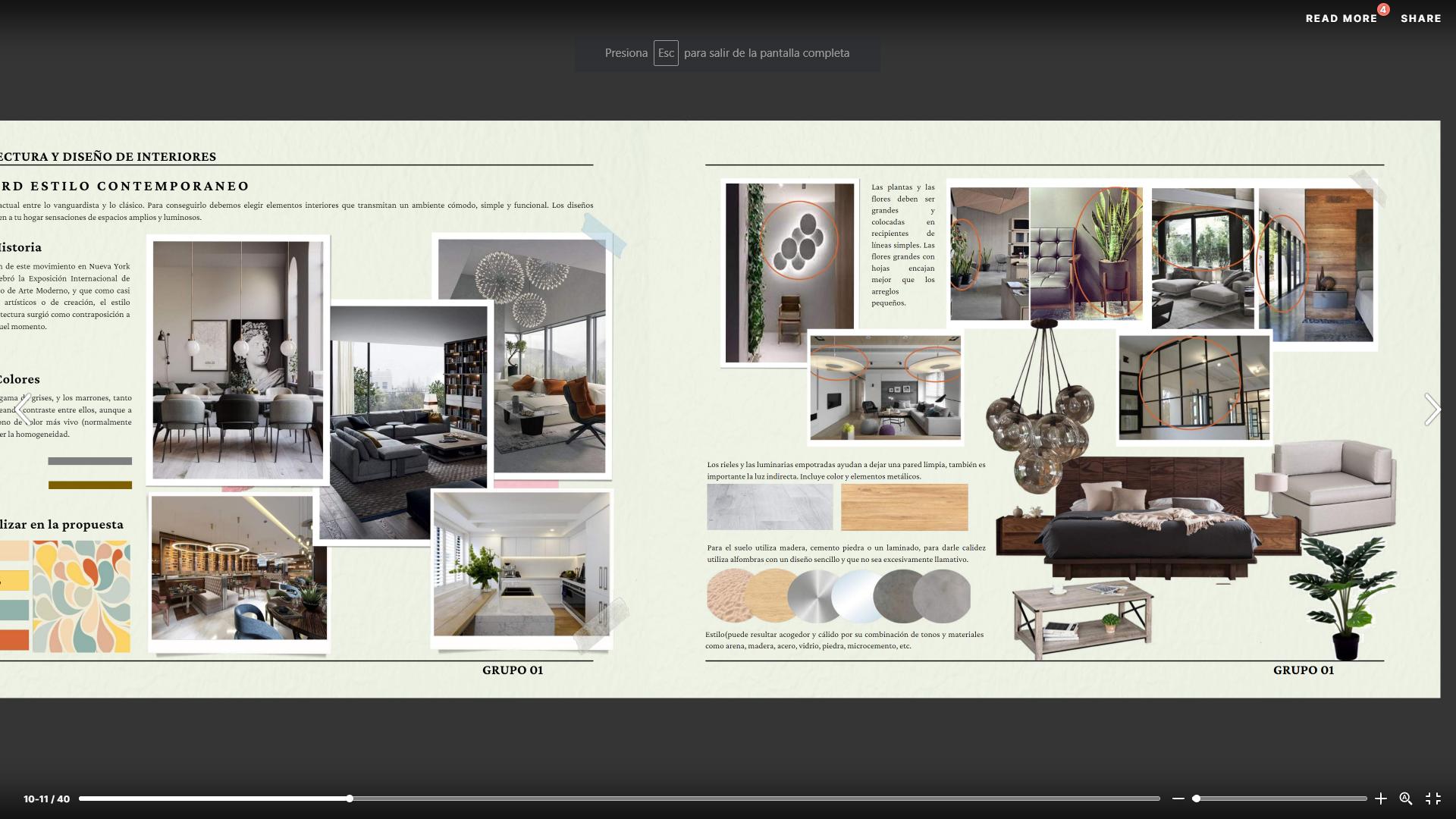
Task: Click the zoom out minus icon
Action: coord(1178,799)
